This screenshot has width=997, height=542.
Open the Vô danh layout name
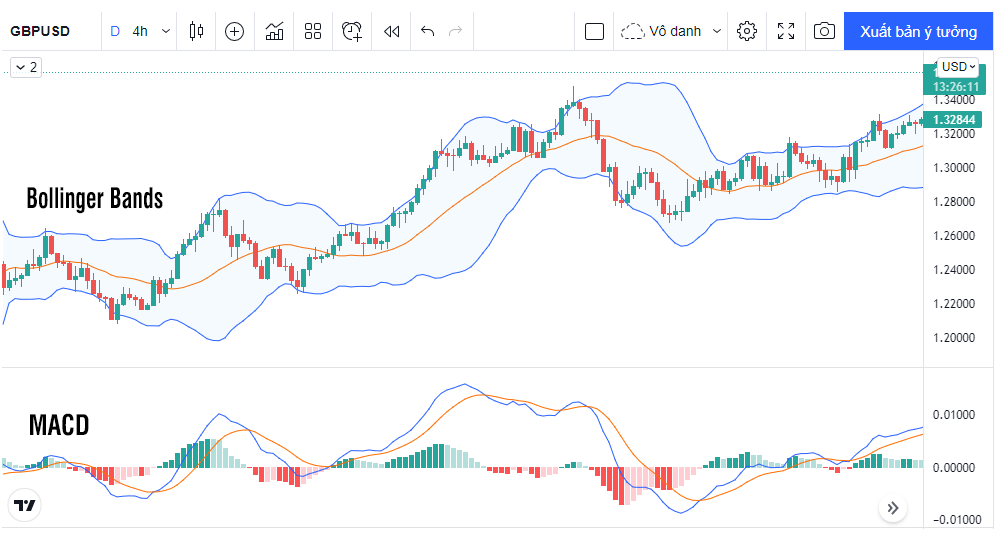(x=675, y=31)
